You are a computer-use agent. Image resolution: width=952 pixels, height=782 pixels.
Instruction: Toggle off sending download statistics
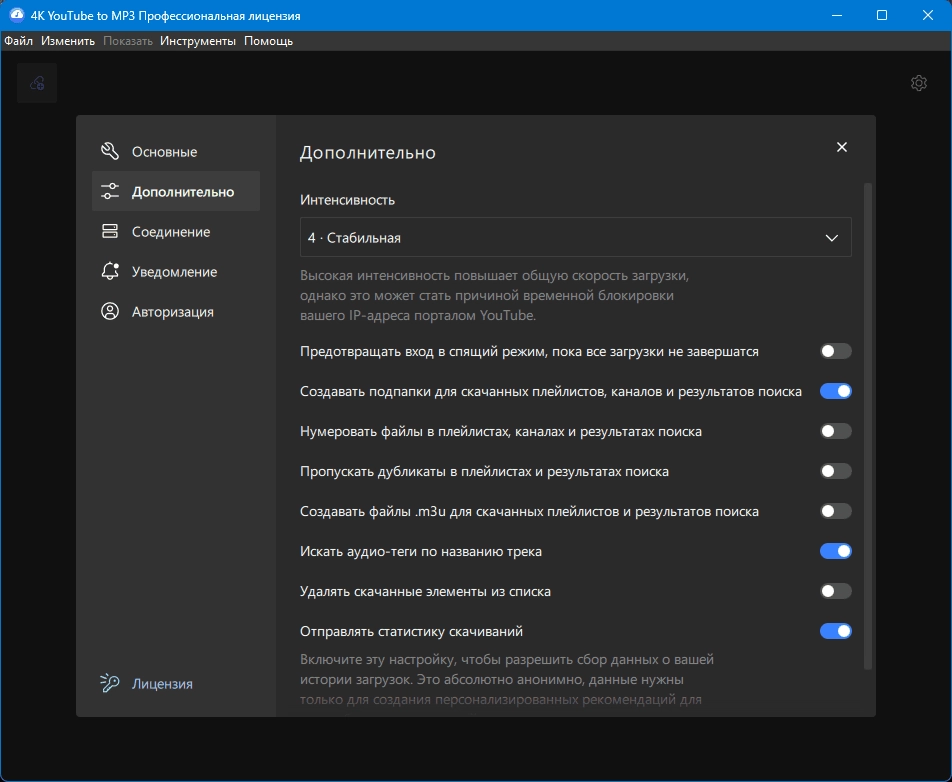pyautogui.click(x=835, y=631)
